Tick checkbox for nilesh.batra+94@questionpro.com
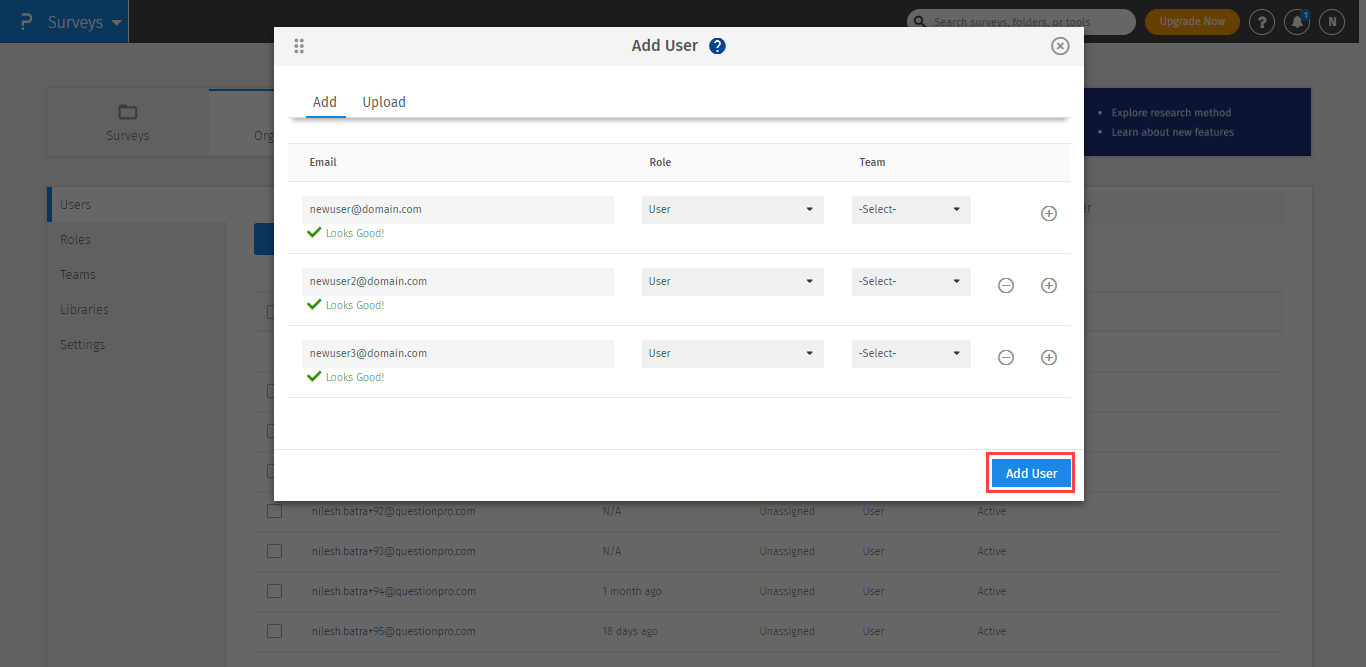1366x667 pixels. pyautogui.click(x=274, y=591)
